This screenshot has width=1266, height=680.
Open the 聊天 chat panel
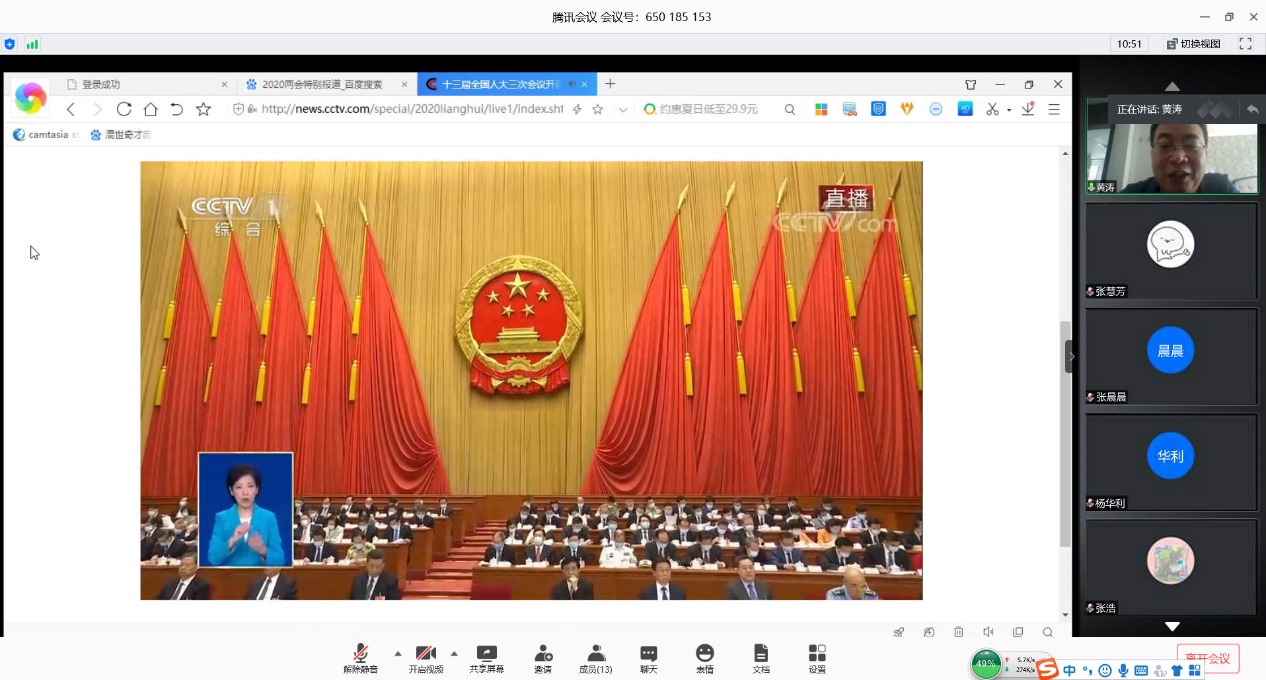pyautogui.click(x=649, y=658)
